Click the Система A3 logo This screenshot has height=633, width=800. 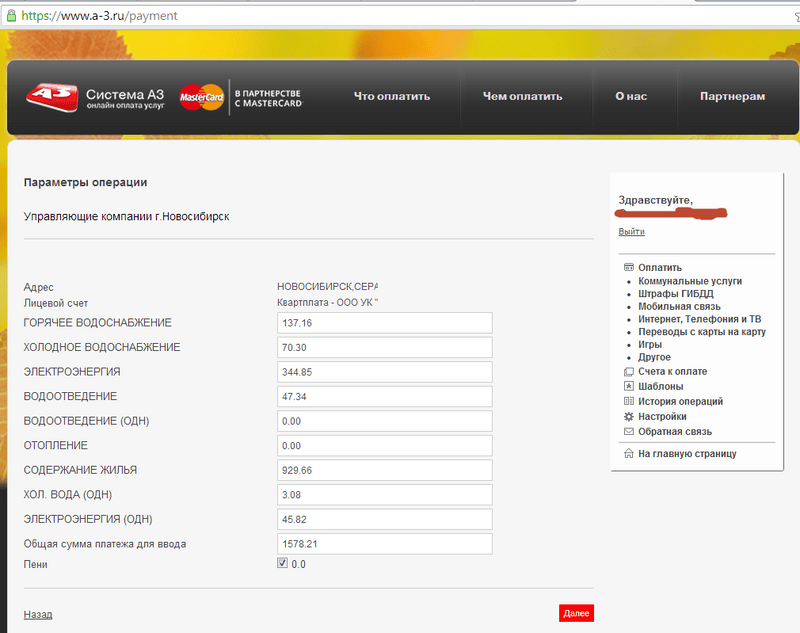click(x=93, y=97)
